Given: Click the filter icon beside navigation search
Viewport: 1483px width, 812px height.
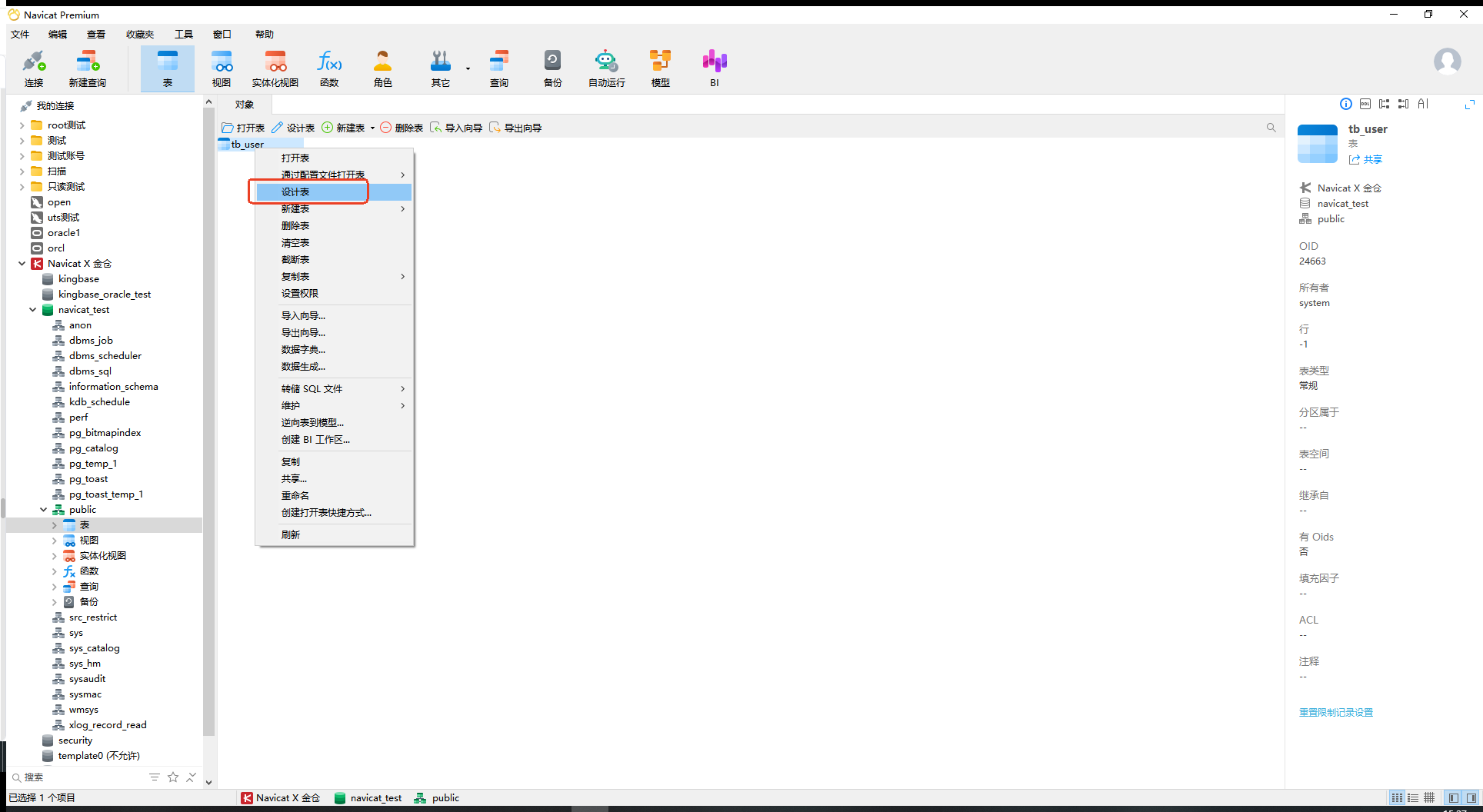Looking at the screenshot, I should coord(155,777).
